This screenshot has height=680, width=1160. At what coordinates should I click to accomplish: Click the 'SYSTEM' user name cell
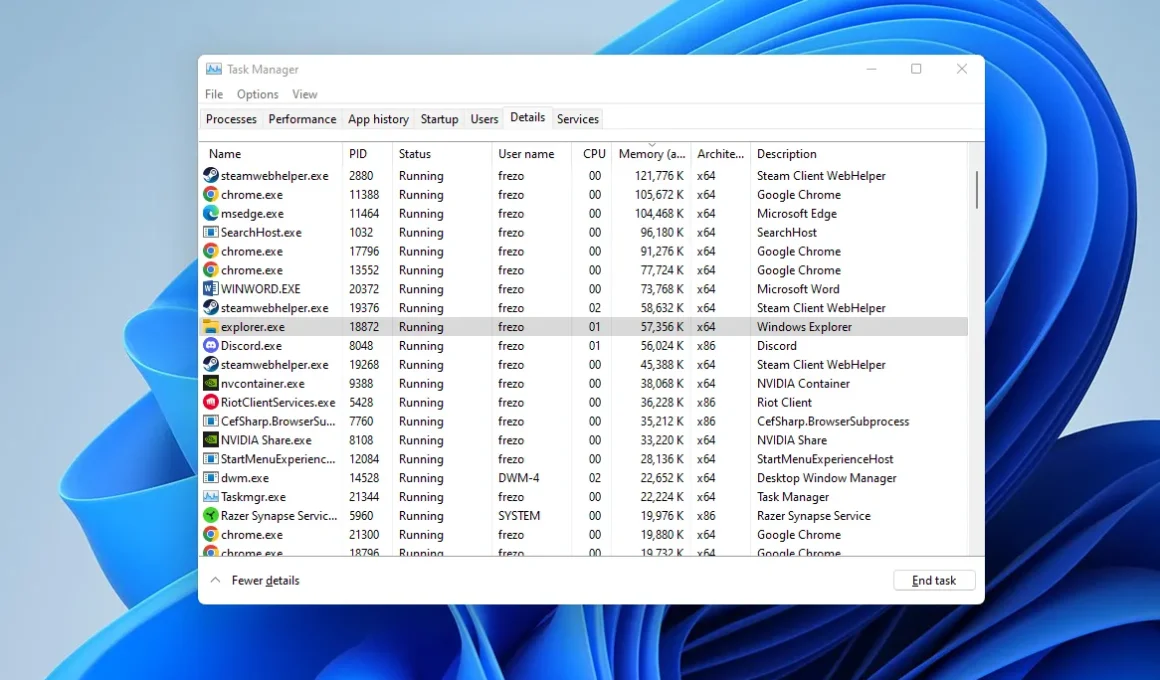click(x=519, y=515)
